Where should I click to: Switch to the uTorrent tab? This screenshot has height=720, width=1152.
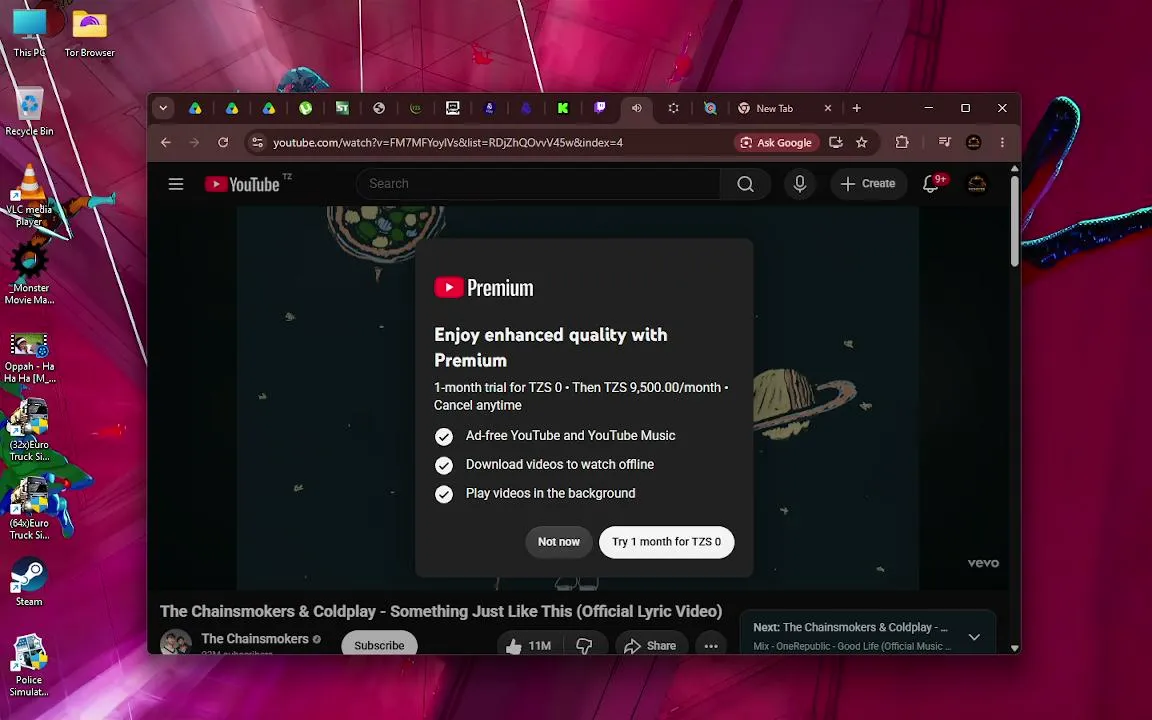pos(306,108)
